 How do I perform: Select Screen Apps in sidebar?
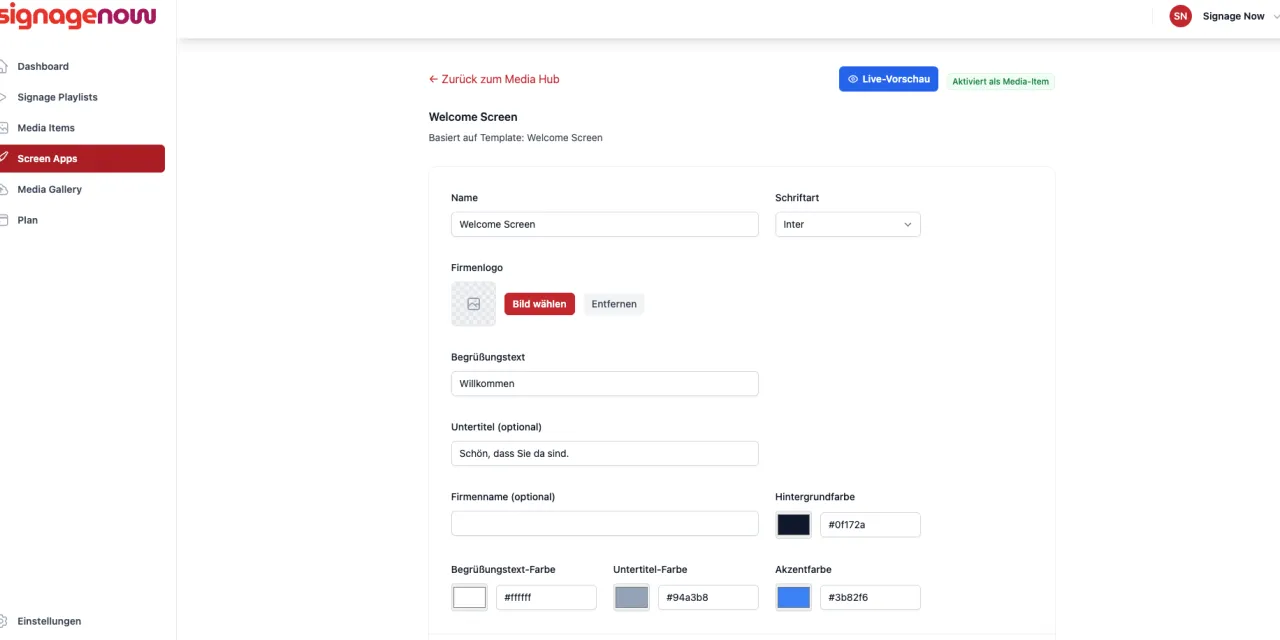82,158
